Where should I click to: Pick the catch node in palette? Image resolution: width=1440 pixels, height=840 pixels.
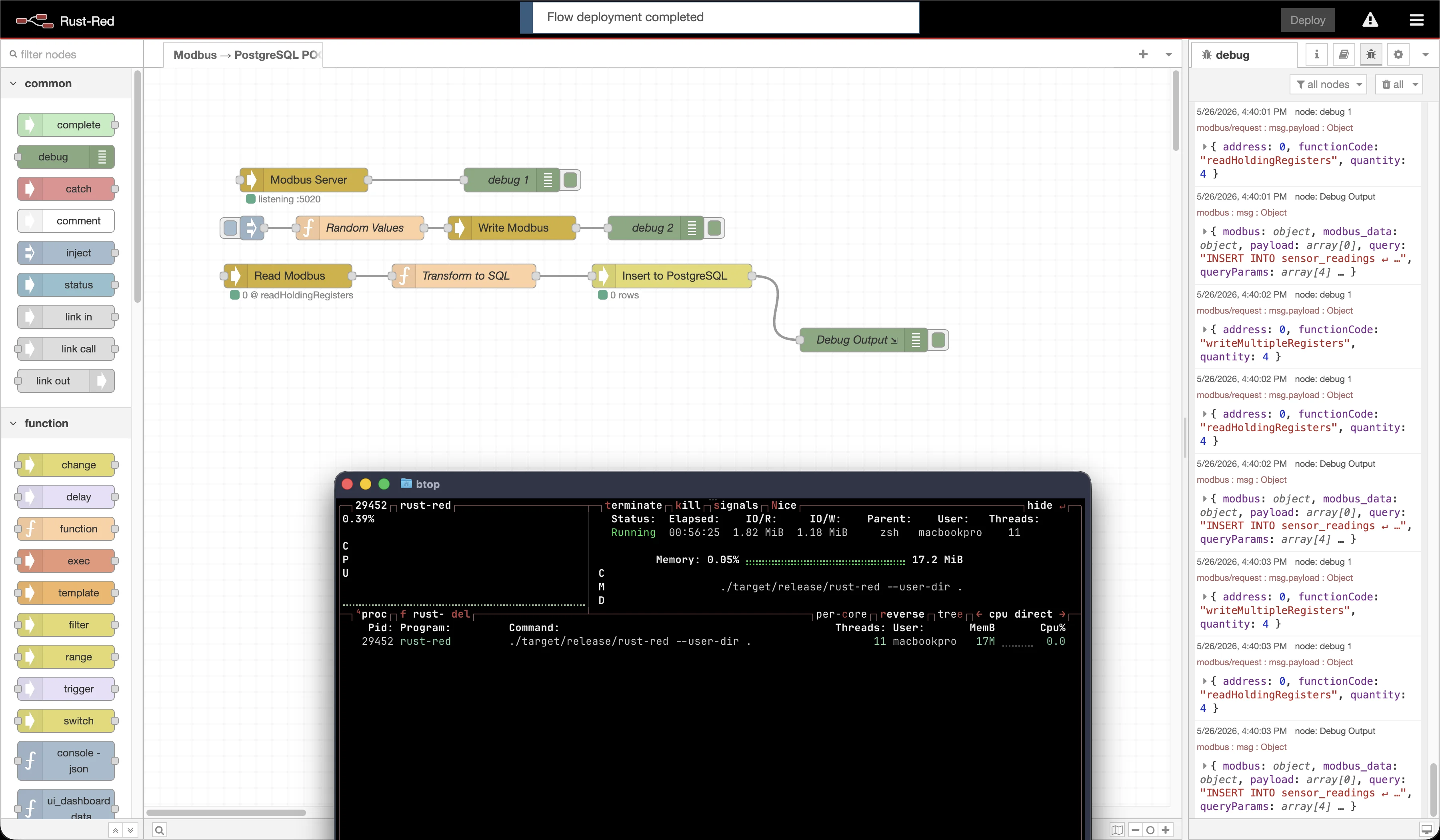coord(66,188)
